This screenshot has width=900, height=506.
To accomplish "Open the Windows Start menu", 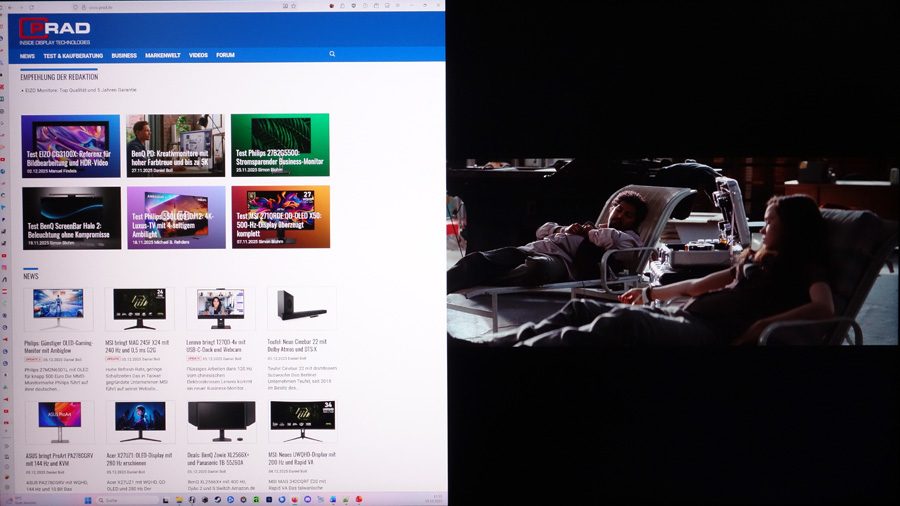I will (86, 498).
